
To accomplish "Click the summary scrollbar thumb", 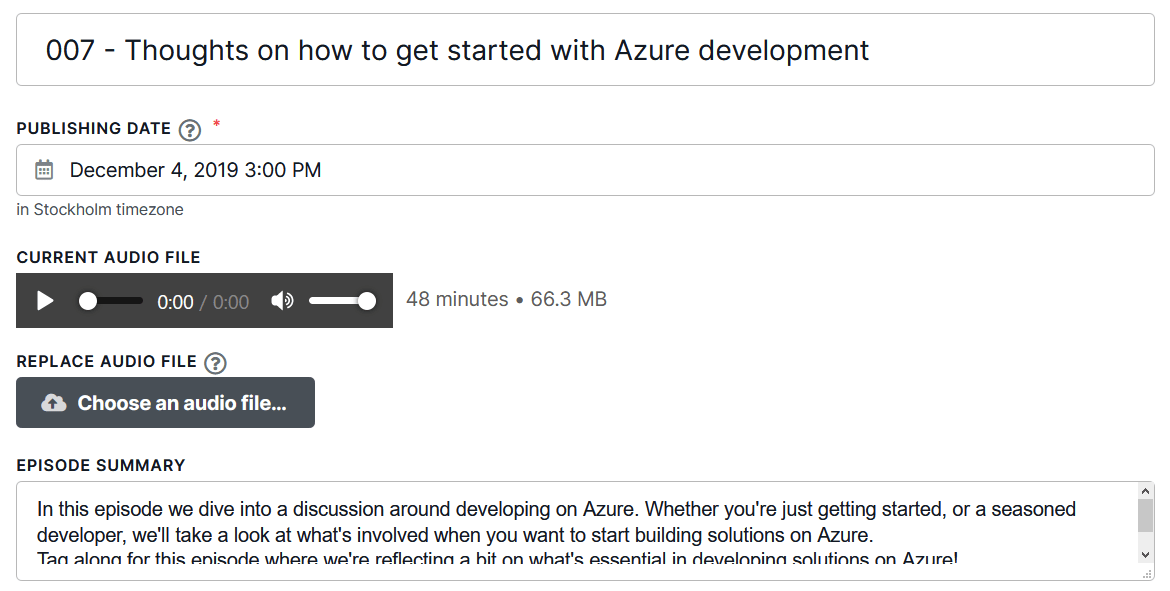I will pyautogui.click(x=1145, y=516).
